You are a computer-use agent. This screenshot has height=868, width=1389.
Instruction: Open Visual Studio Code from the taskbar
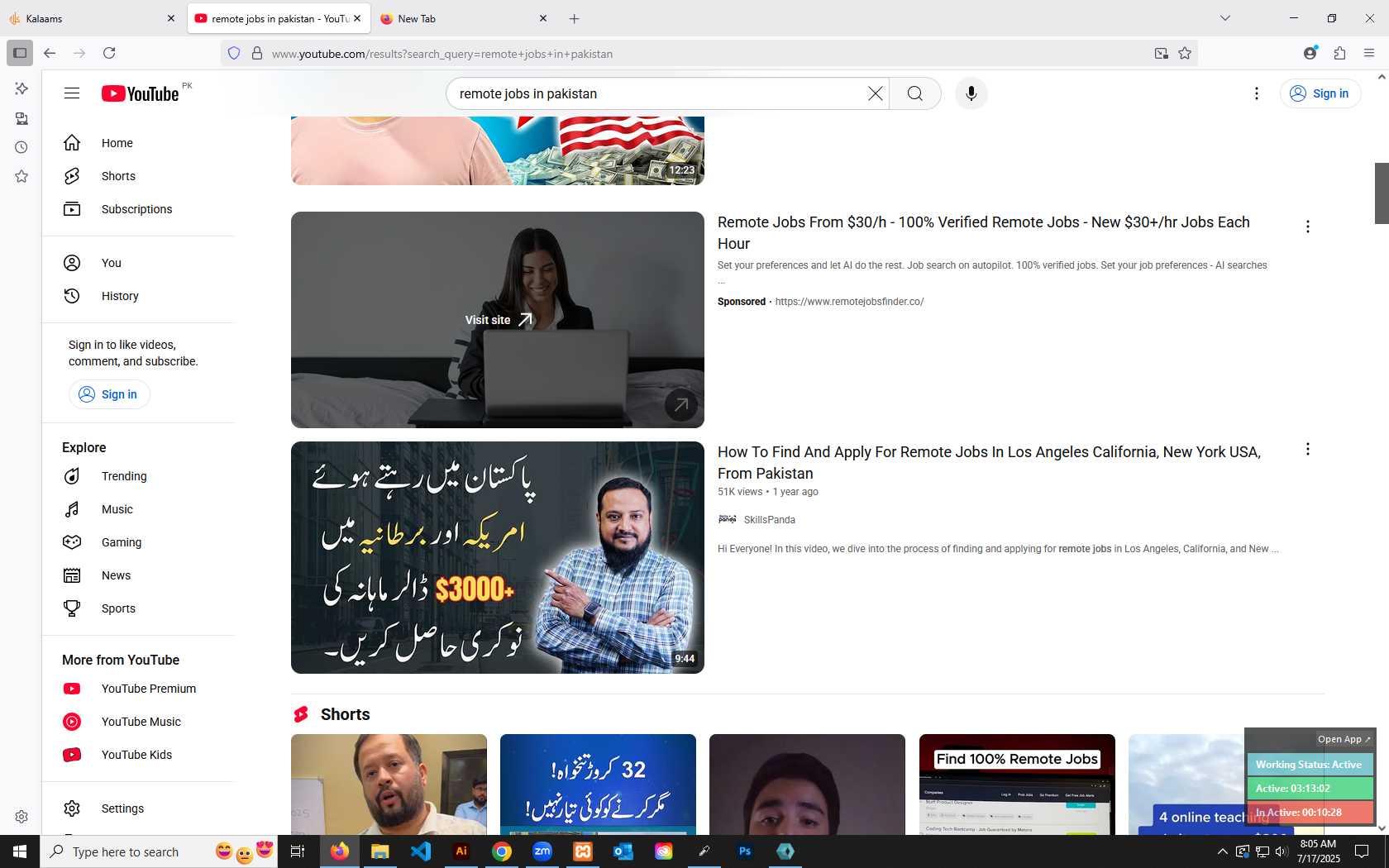pyautogui.click(x=421, y=851)
